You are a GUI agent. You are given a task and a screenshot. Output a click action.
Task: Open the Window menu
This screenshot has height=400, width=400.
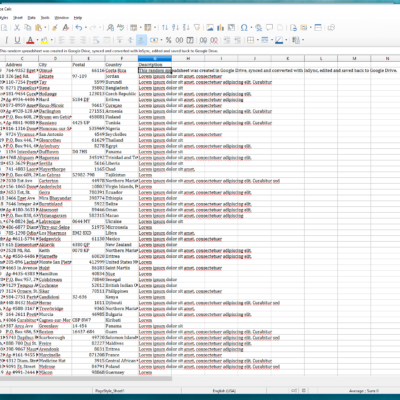point(61,18)
